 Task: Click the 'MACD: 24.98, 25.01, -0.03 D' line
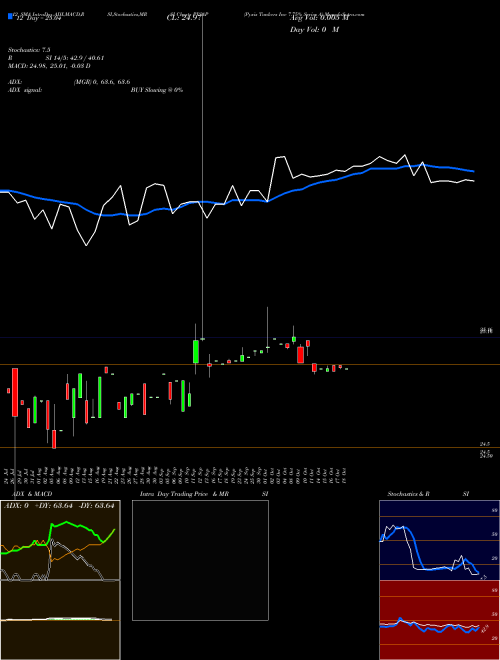coord(49,66)
